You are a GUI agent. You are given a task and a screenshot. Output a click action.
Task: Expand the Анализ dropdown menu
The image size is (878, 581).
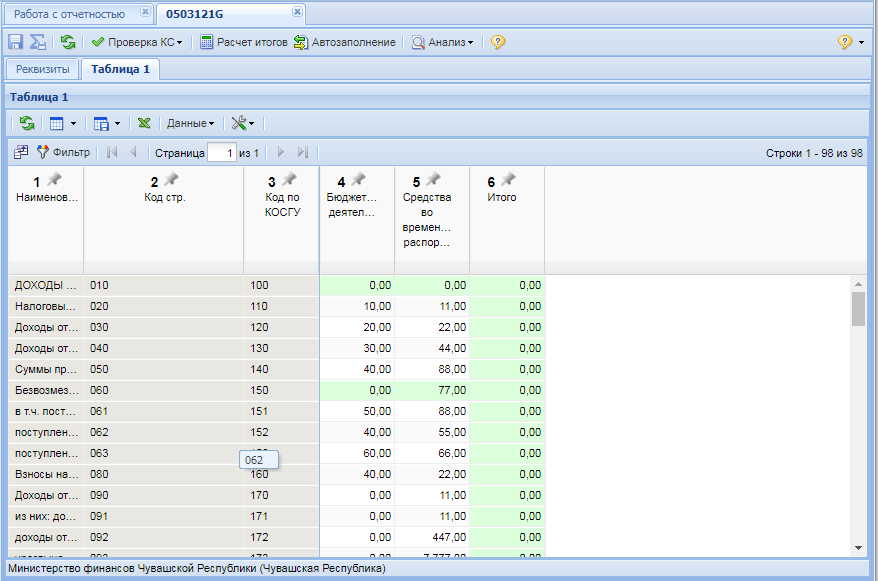click(x=443, y=42)
